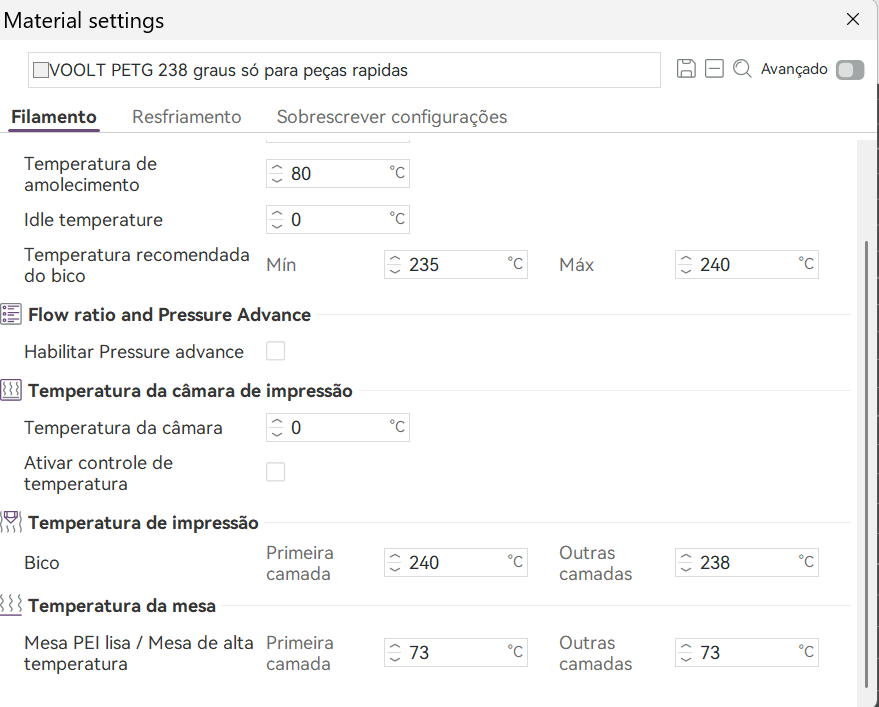Viewport: 879px width, 707px height.
Task: Click stepper arrows for Temperatura de amolecimento
Action: coord(277,173)
